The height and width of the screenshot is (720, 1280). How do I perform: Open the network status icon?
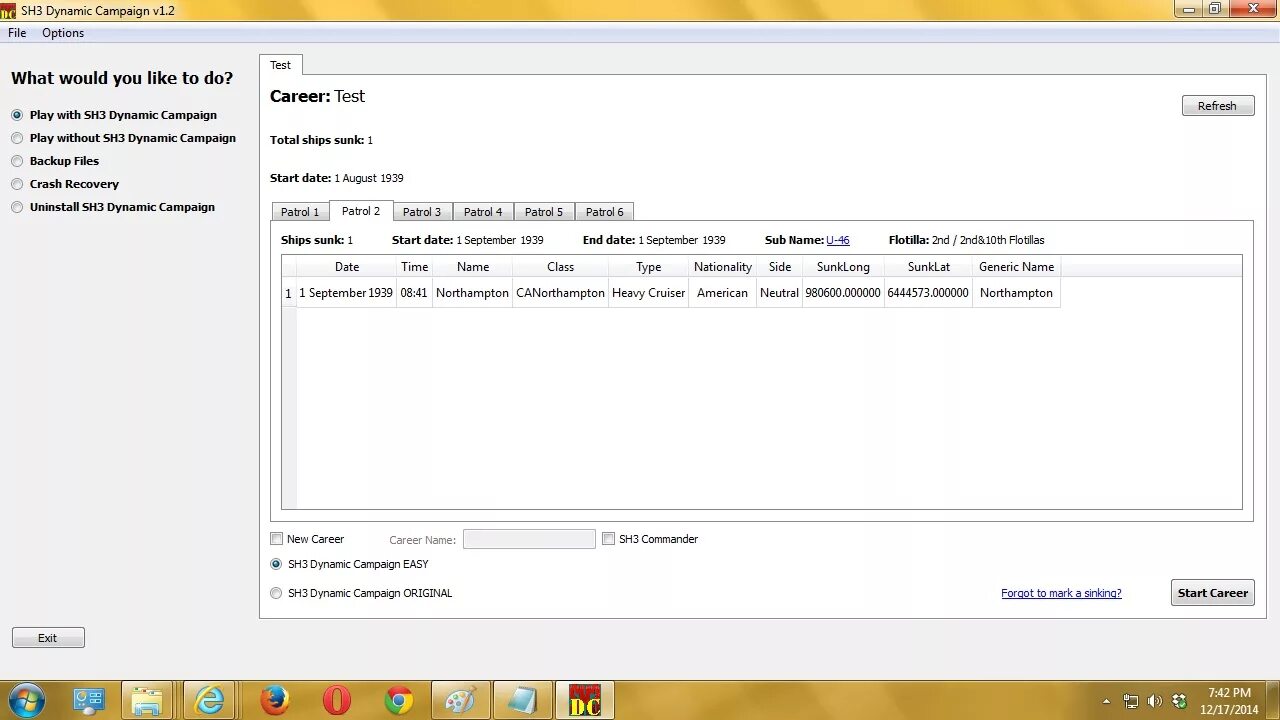pos(1131,701)
